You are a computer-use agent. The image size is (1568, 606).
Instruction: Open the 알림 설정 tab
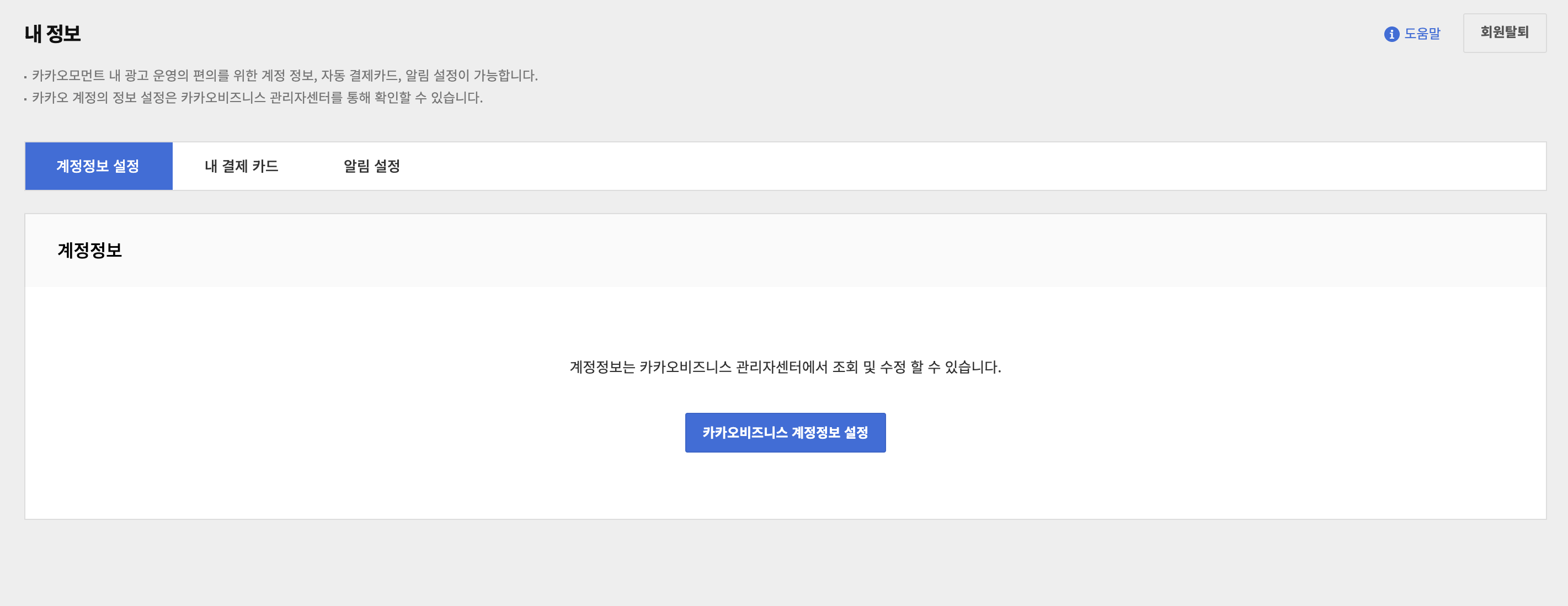(371, 166)
